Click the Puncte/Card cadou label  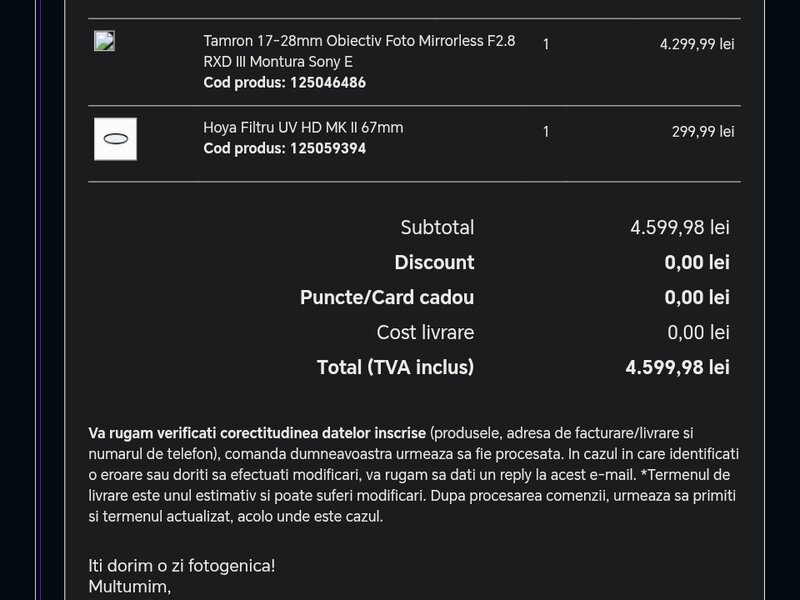pos(387,298)
